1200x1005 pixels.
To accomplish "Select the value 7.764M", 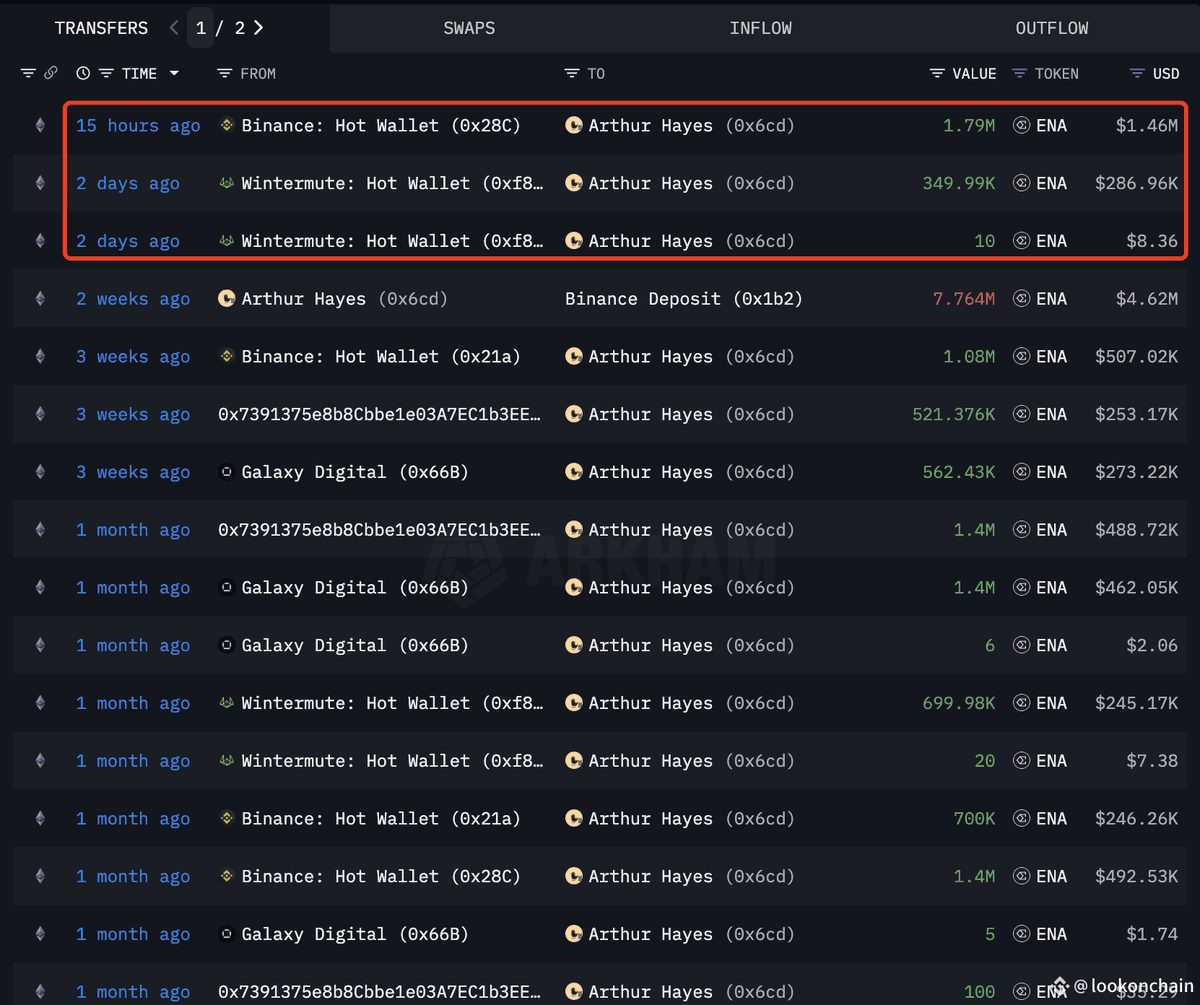I will (x=964, y=298).
